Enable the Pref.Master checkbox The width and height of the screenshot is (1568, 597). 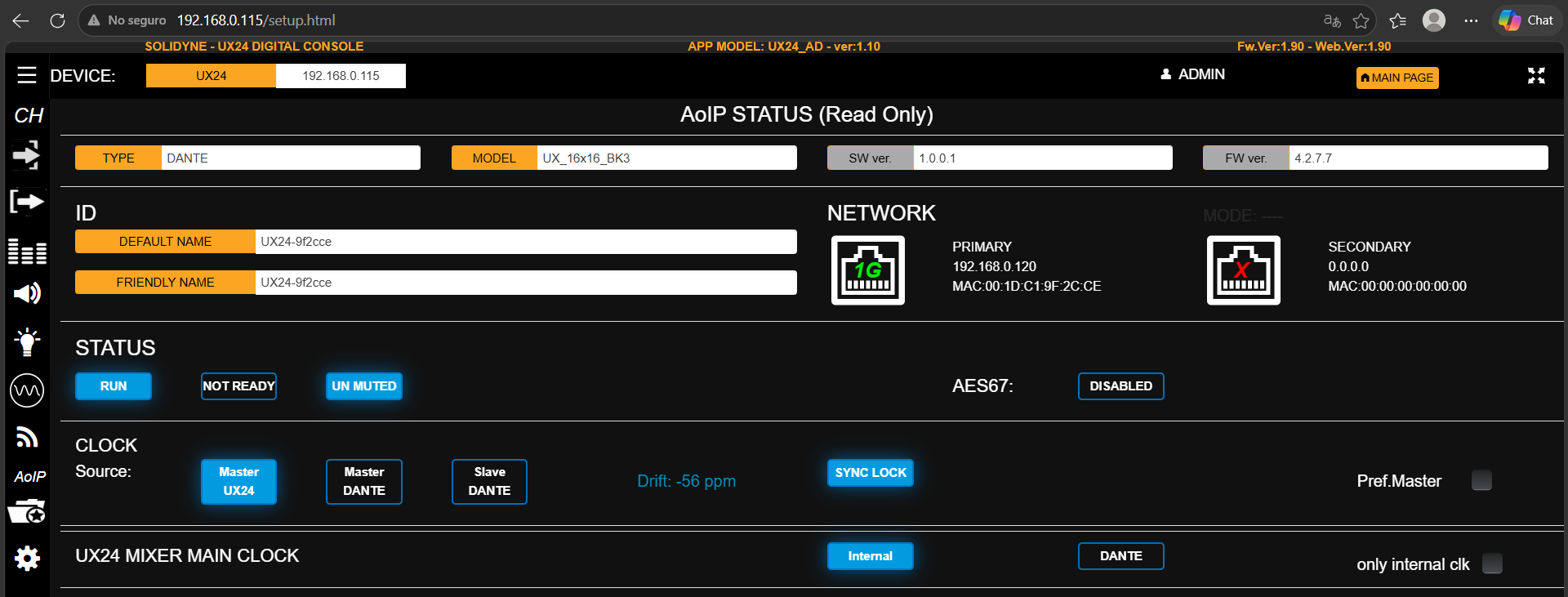tap(1481, 480)
